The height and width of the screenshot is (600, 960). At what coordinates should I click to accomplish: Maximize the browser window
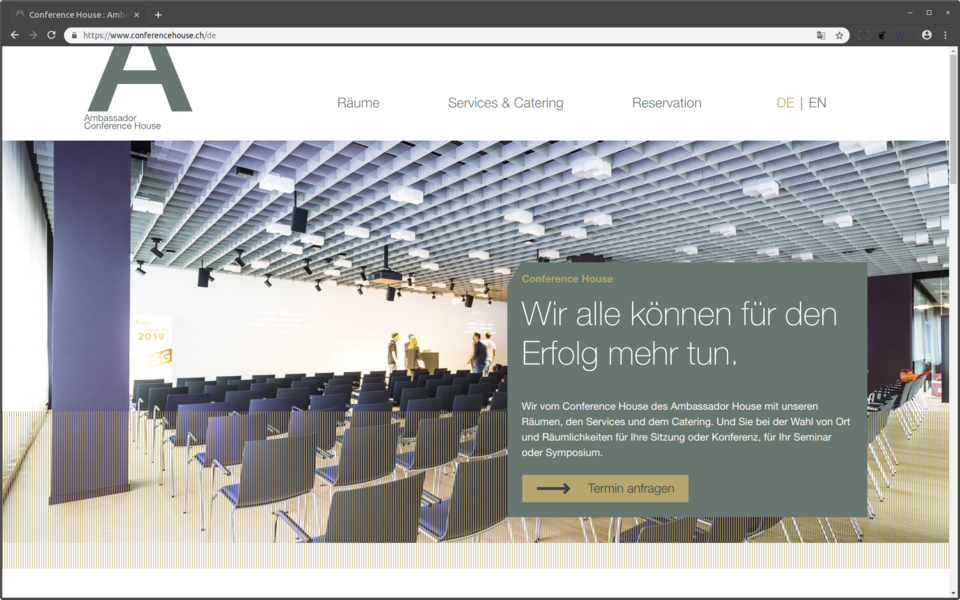coord(929,13)
